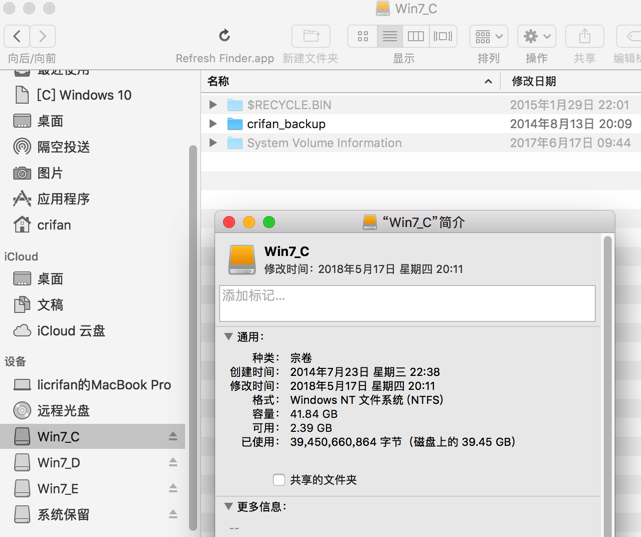Open the Share toolbar button
This screenshot has height=537, width=641.
(x=584, y=36)
